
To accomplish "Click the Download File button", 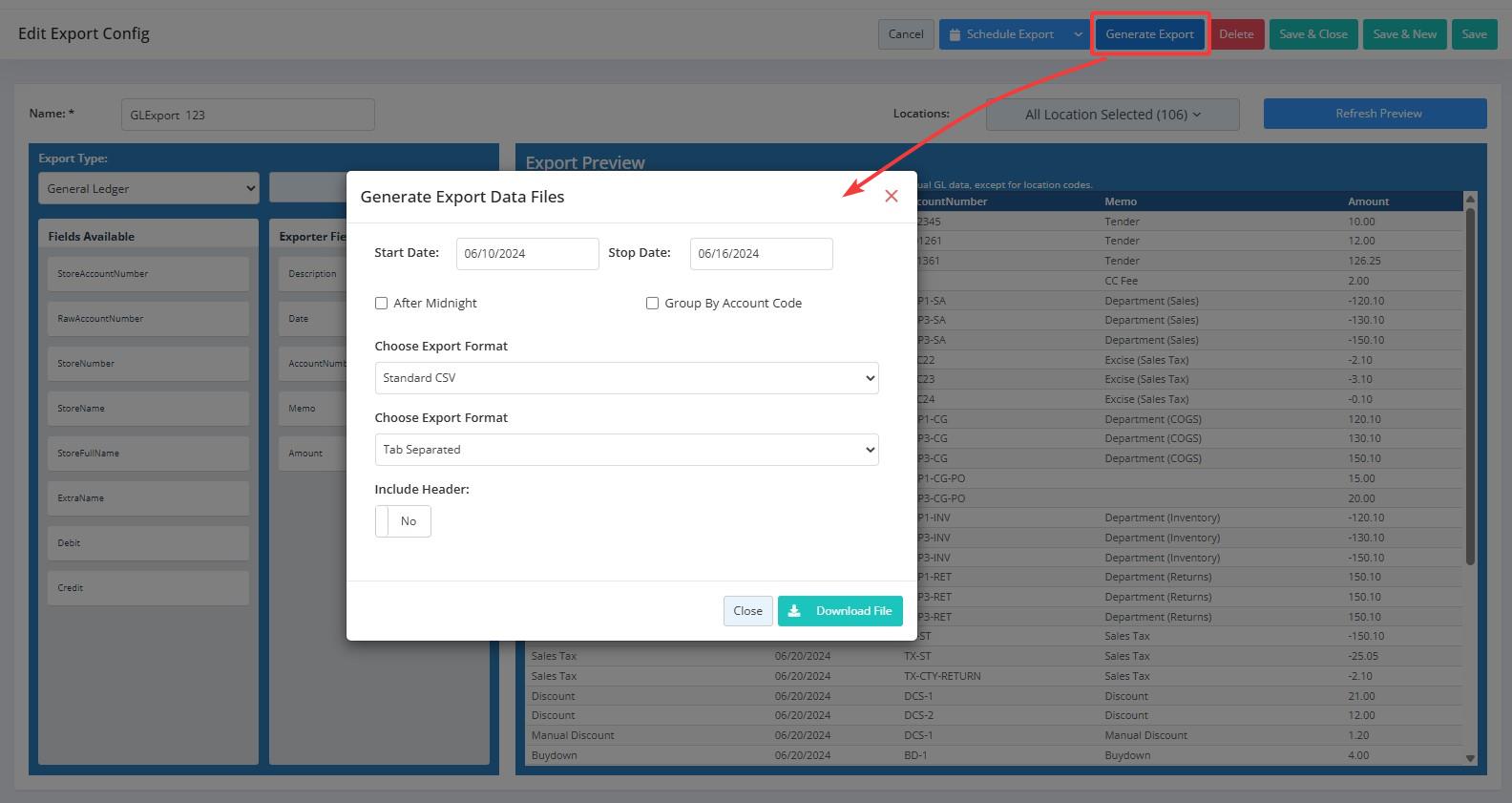I will click(x=840, y=611).
